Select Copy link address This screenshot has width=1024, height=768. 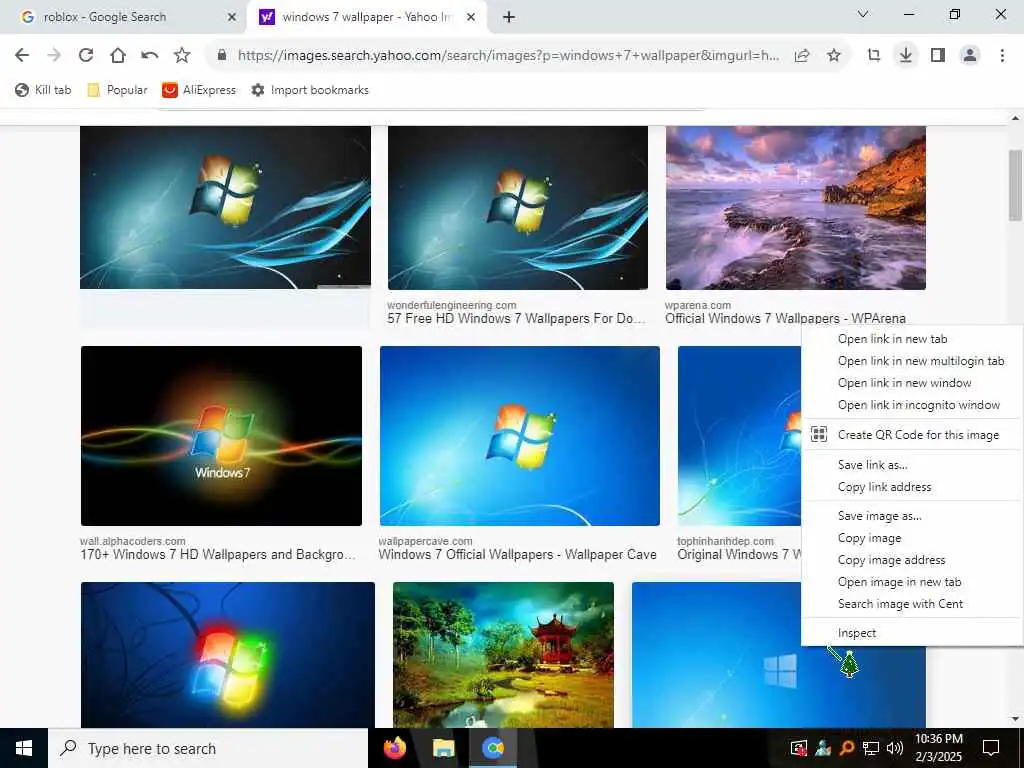(912, 487)
